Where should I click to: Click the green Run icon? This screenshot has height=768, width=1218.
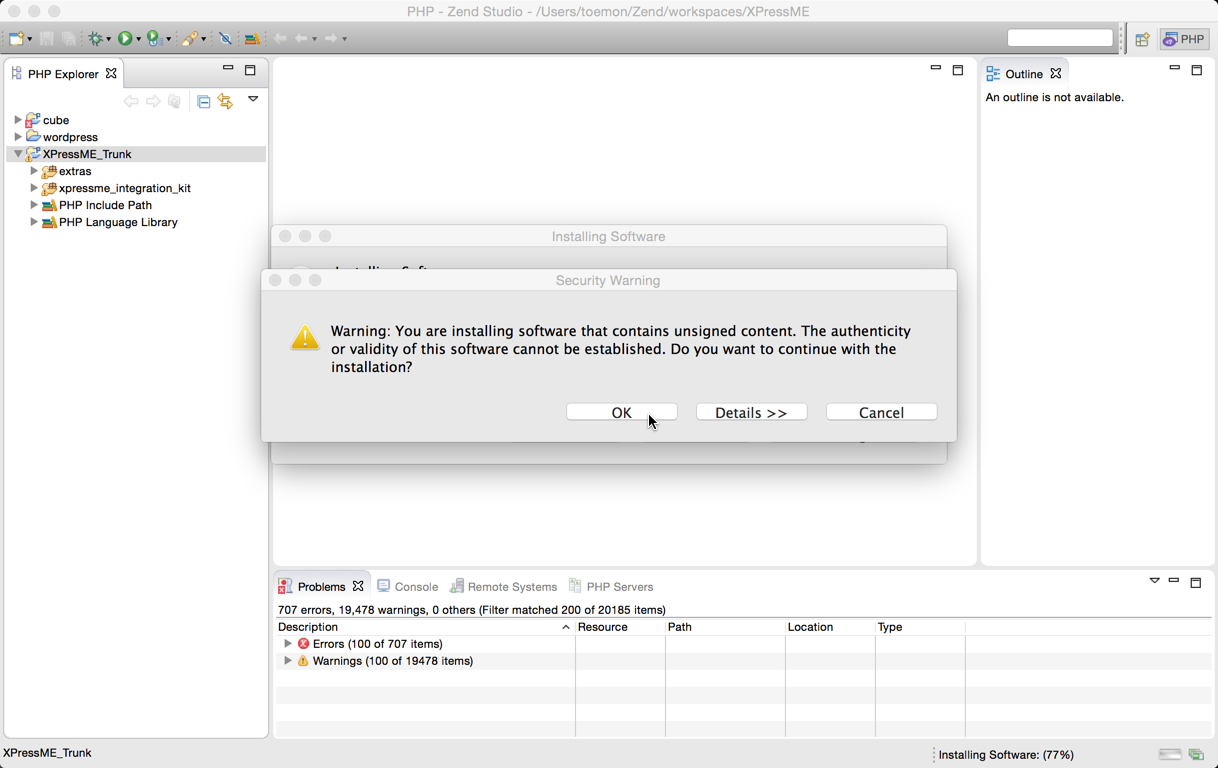125,38
